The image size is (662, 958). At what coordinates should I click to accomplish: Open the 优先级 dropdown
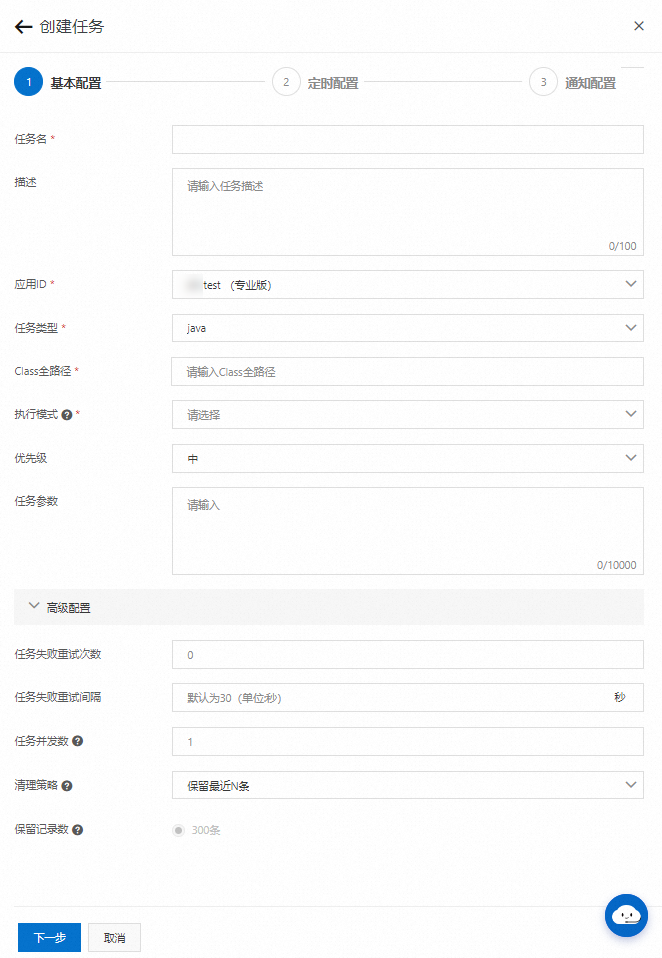[408, 458]
